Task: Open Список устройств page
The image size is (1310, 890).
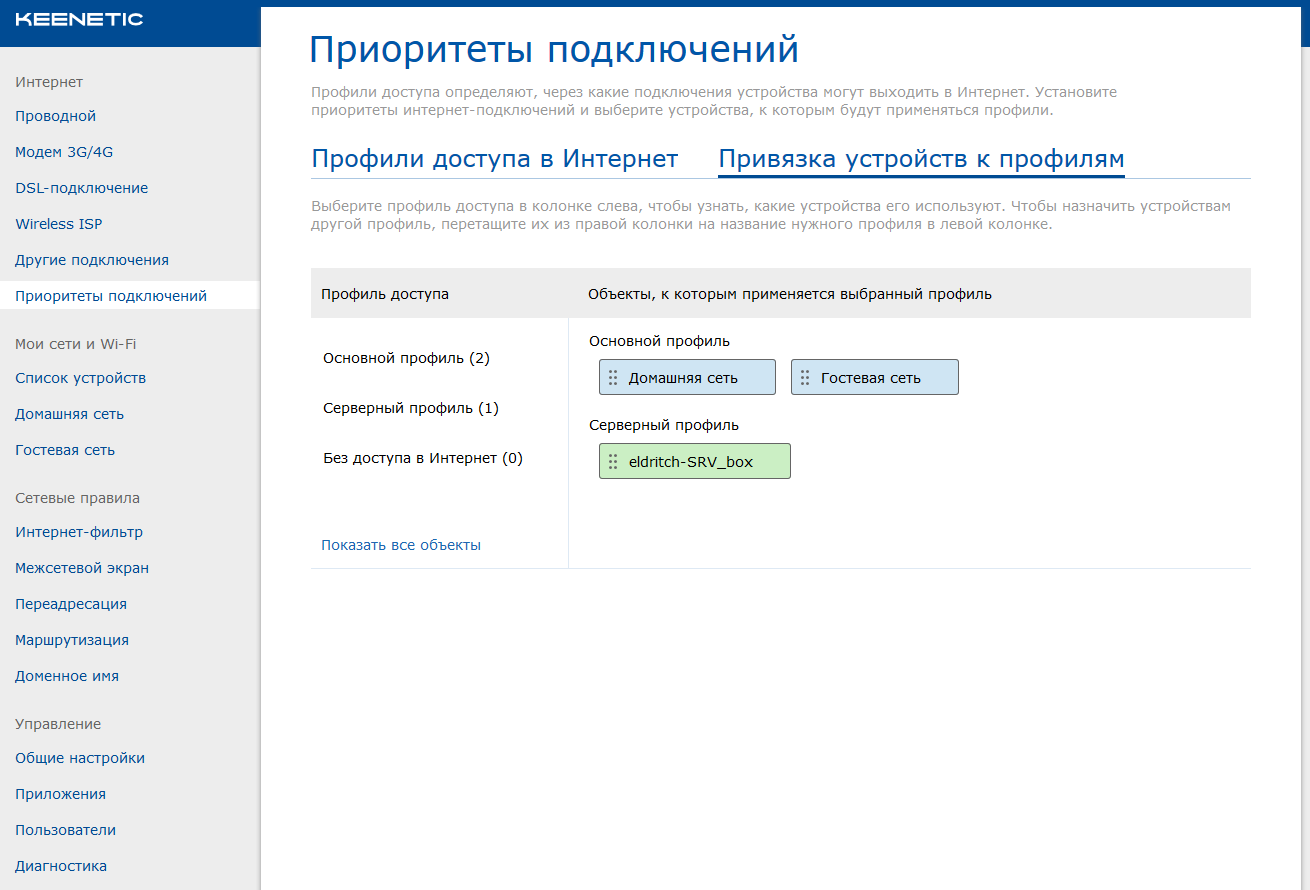Action: coord(81,378)
